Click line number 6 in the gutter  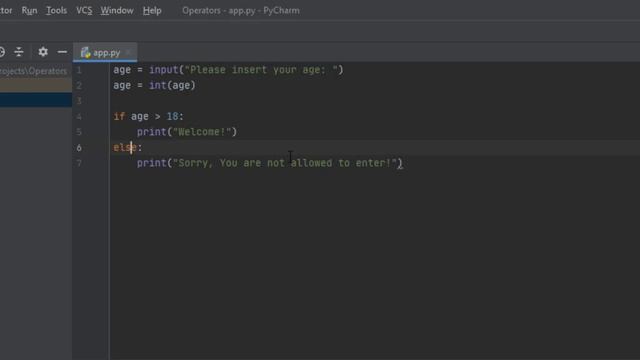click(x=79, y=148)
